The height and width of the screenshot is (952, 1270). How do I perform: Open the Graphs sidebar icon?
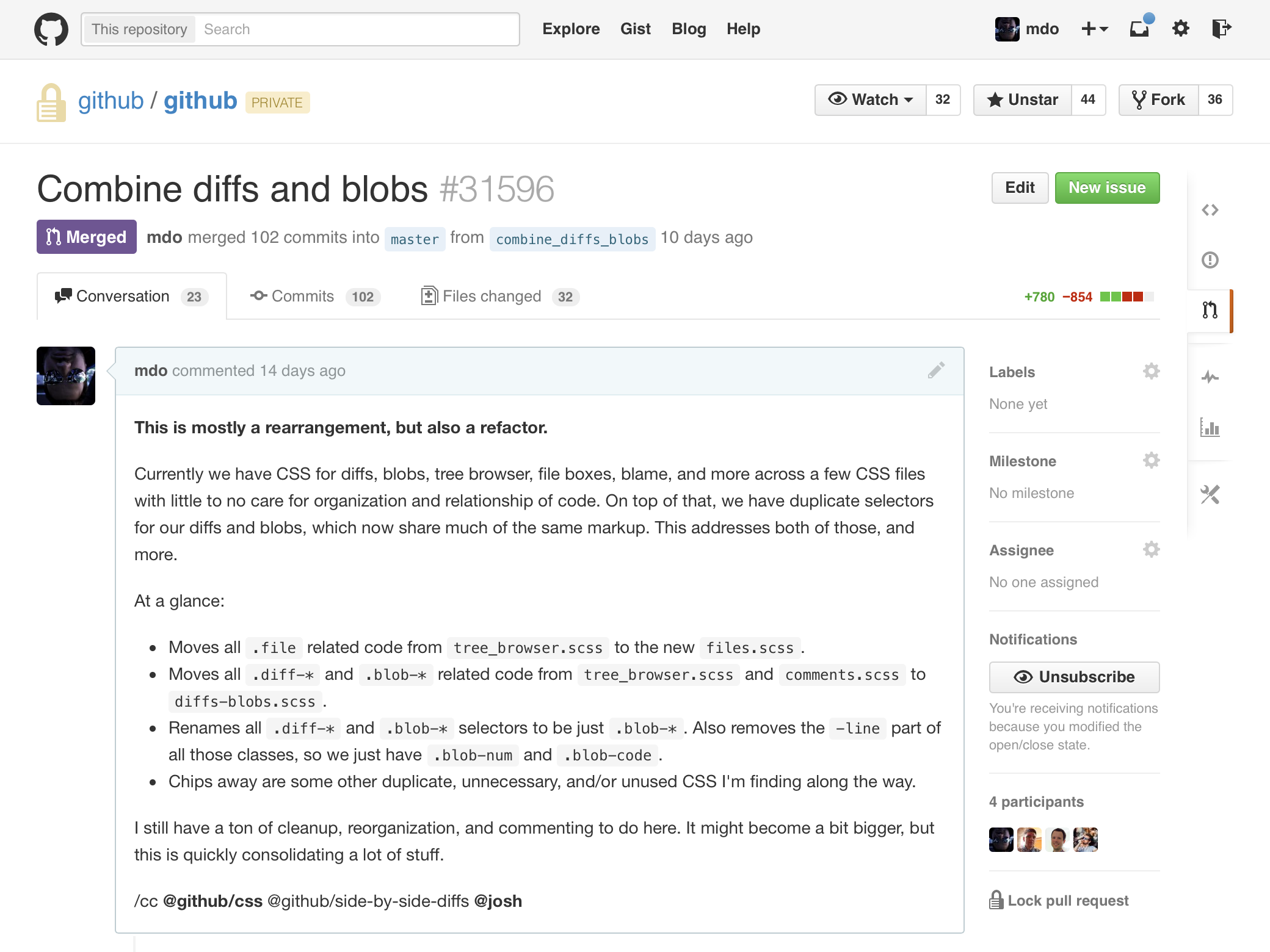(1210, 427)
